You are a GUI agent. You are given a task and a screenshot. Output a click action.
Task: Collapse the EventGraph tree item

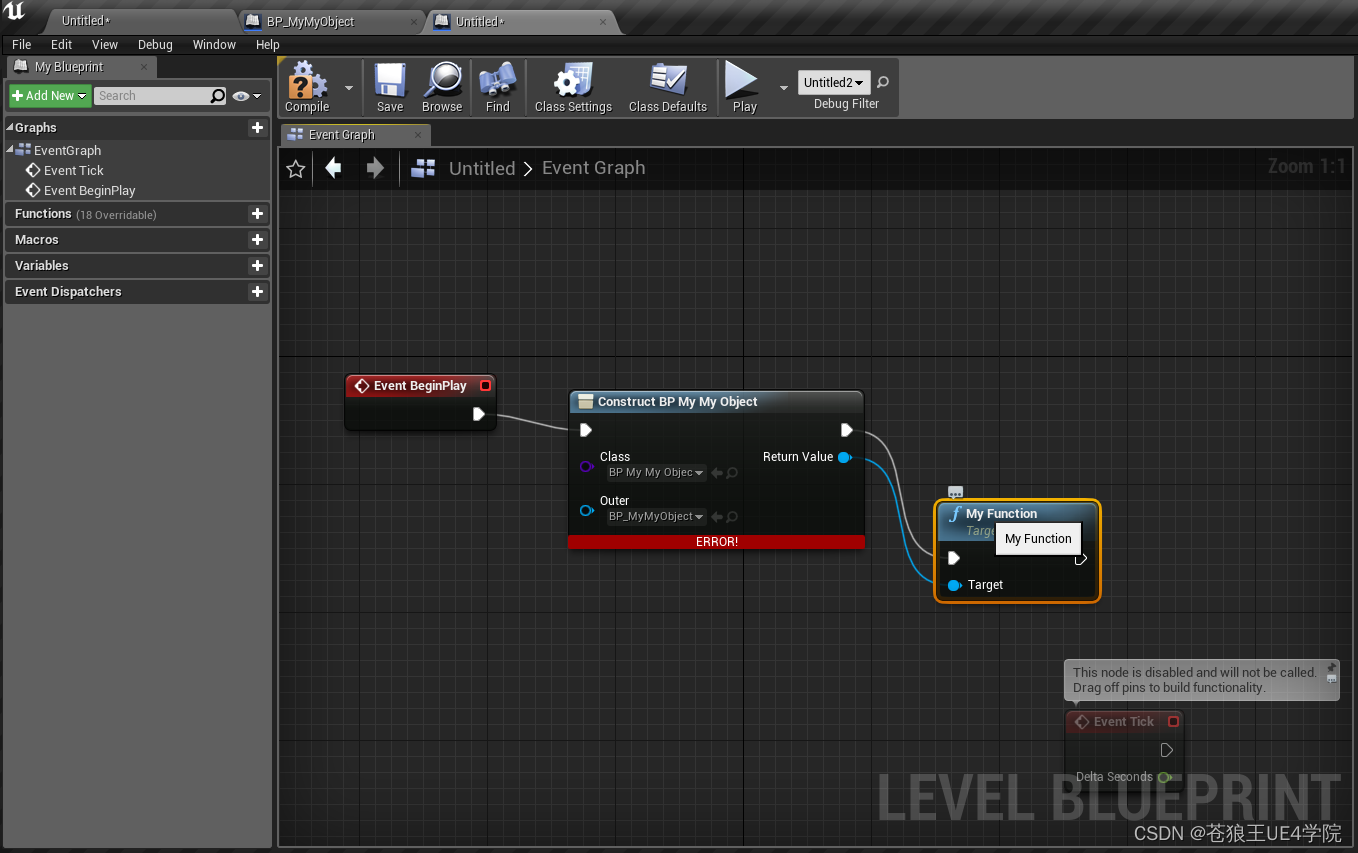pos(10,149)
